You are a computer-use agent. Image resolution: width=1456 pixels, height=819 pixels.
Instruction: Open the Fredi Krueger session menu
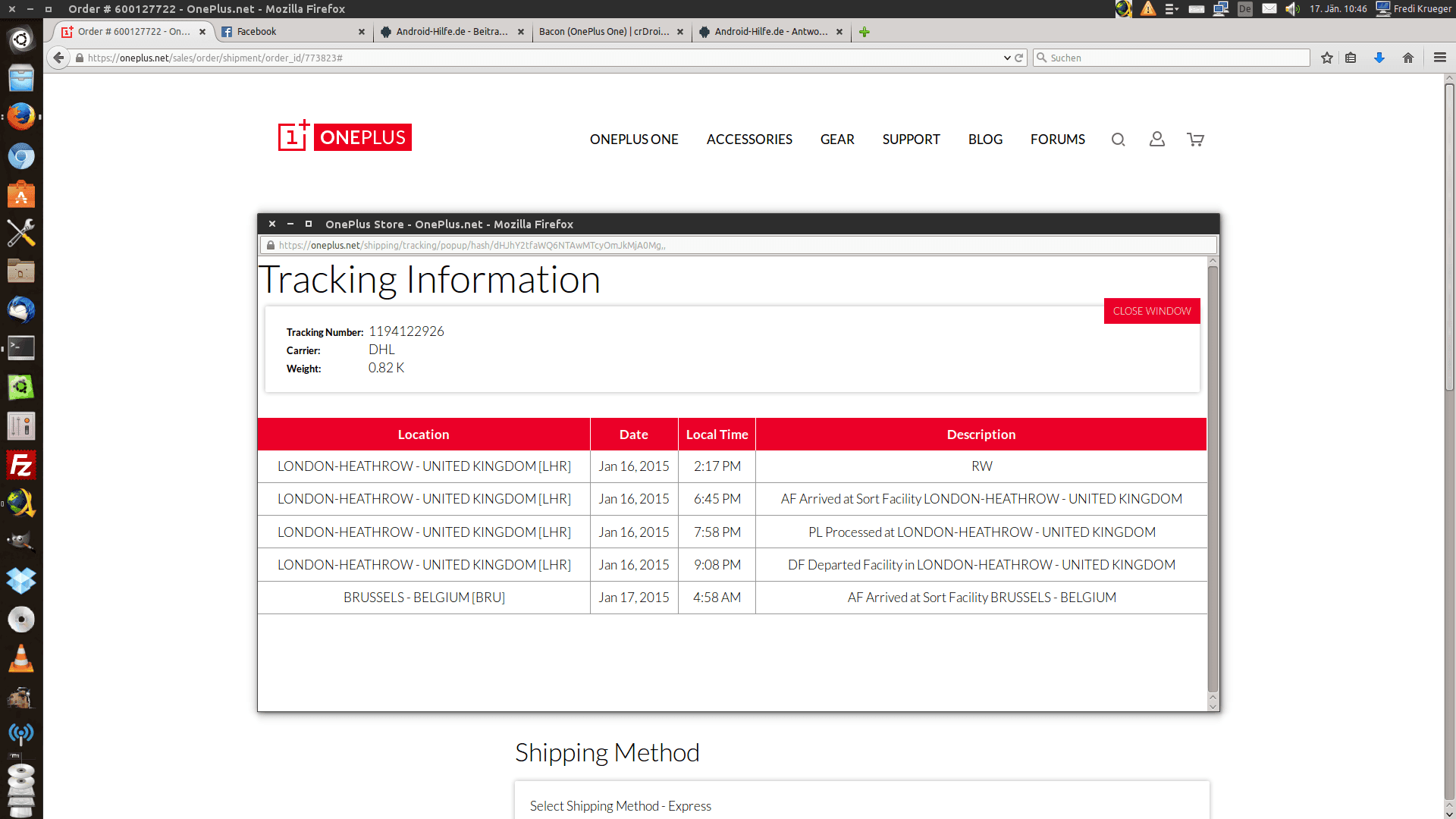1414,9
